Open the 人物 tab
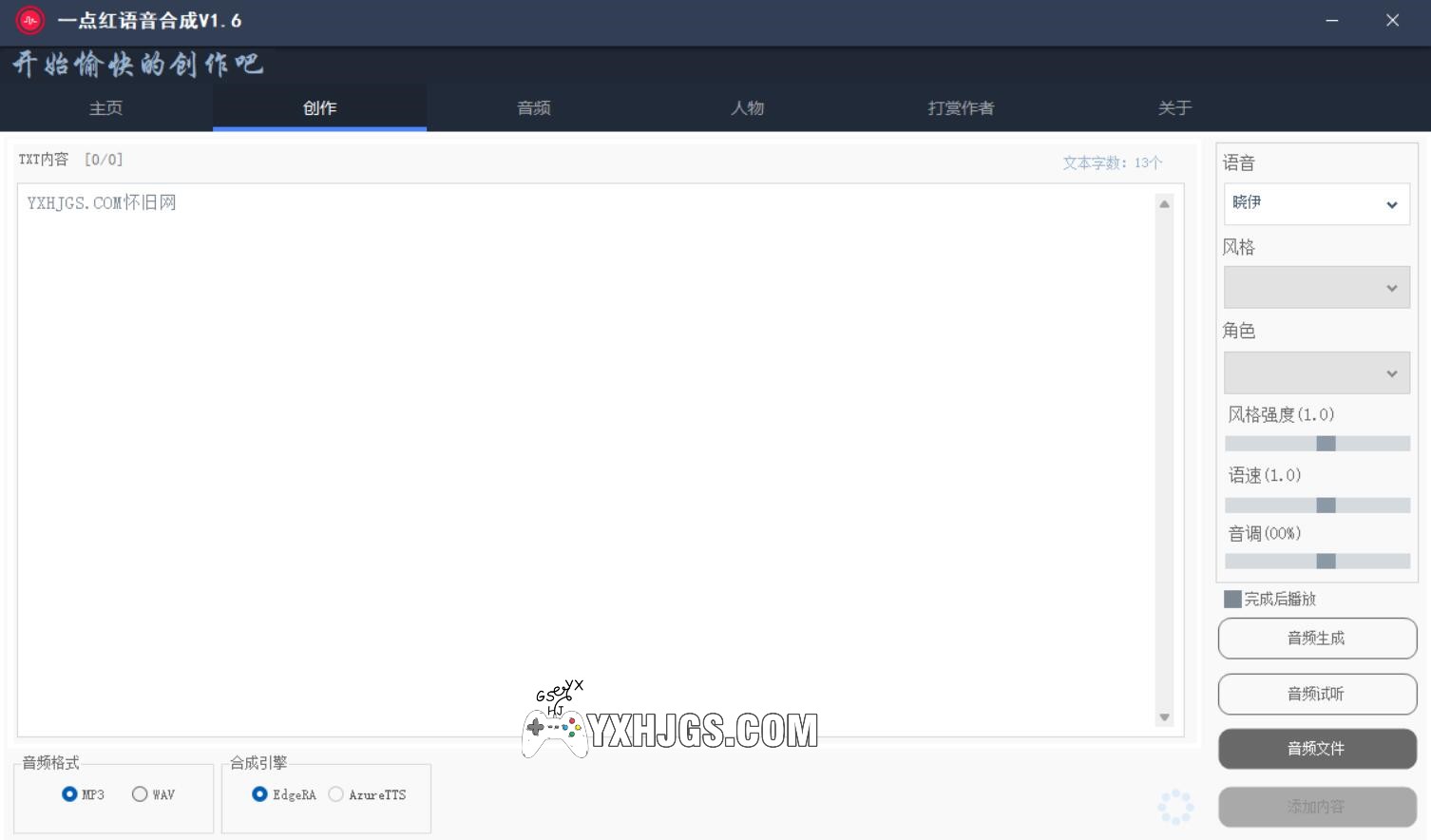 [747, 108]
